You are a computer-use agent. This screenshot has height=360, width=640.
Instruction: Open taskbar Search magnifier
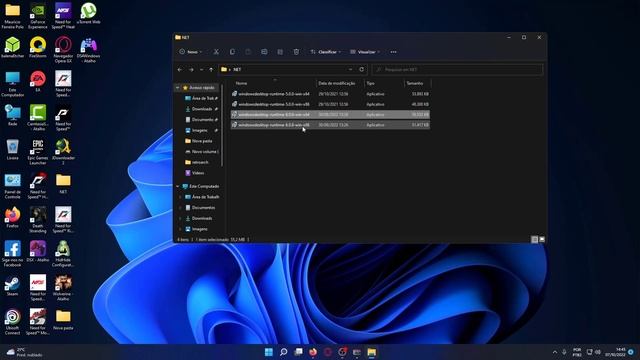pos(283,352)
